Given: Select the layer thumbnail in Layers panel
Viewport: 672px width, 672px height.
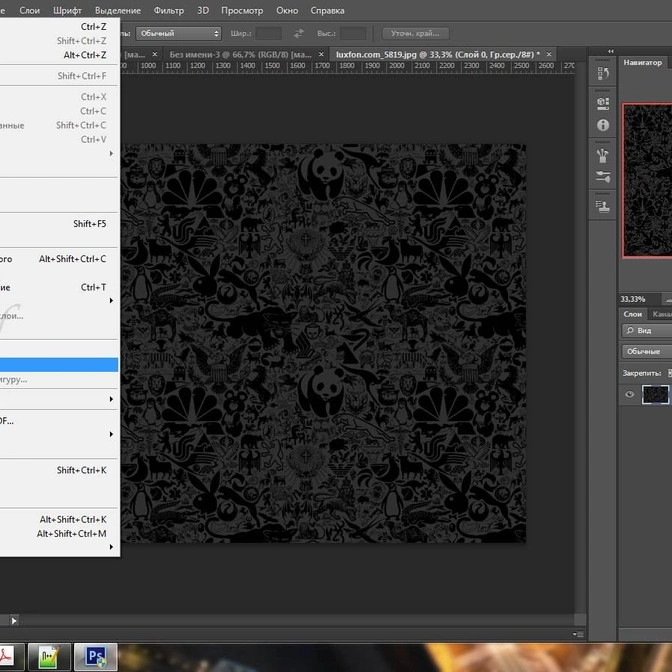Looking at the screenshot, I should 655,394.
